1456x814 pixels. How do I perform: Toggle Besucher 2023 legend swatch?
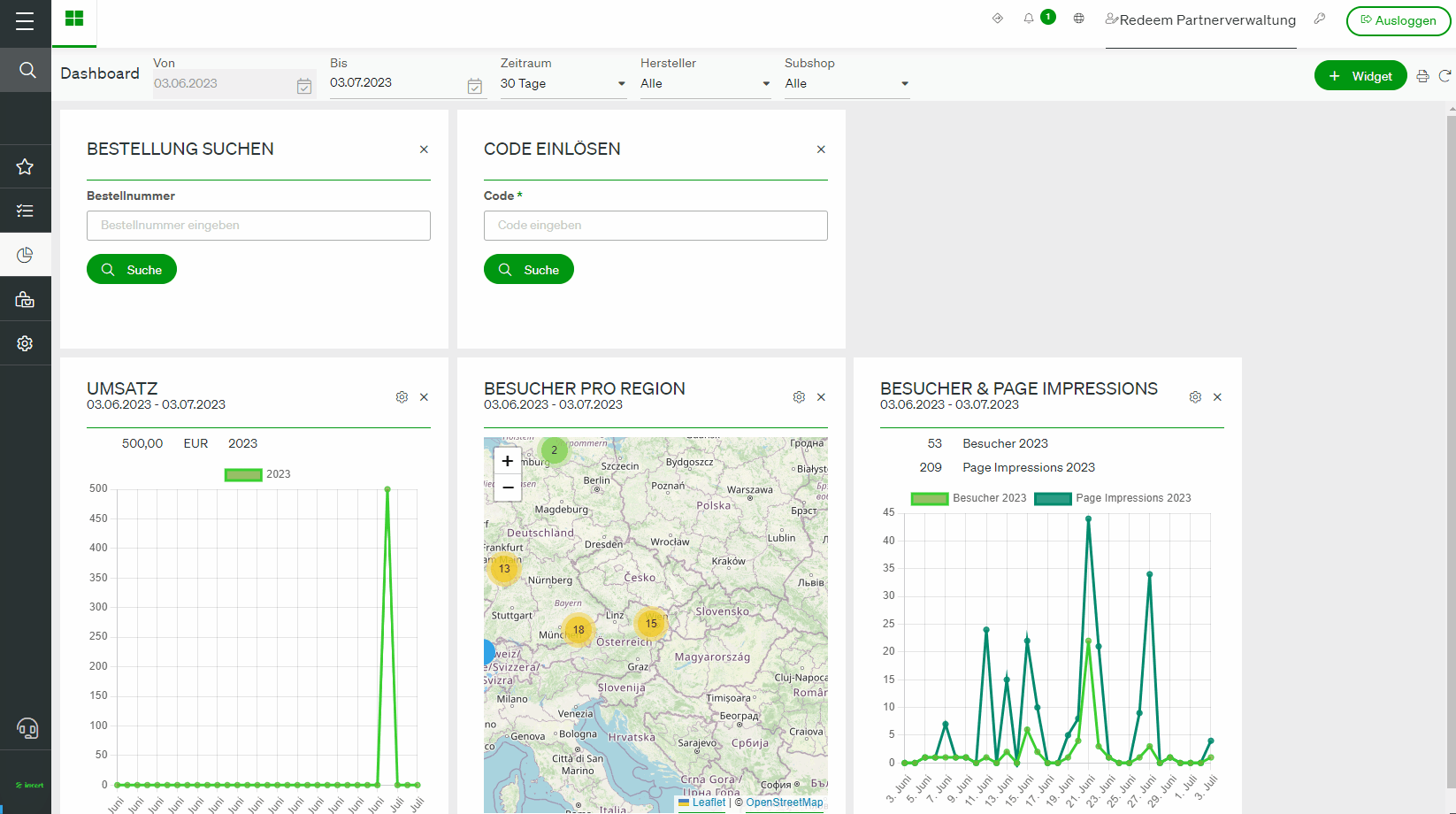[930, 498]
